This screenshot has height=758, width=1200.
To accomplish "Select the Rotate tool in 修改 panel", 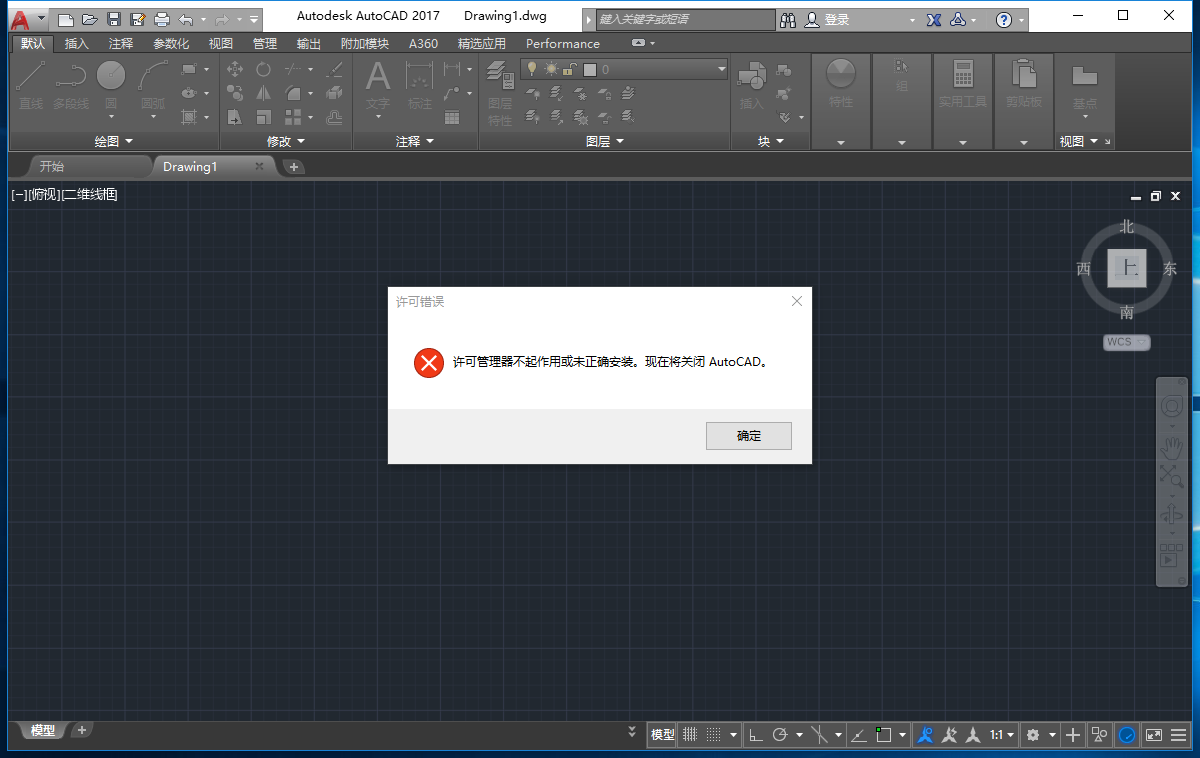I will click(263, 69).
